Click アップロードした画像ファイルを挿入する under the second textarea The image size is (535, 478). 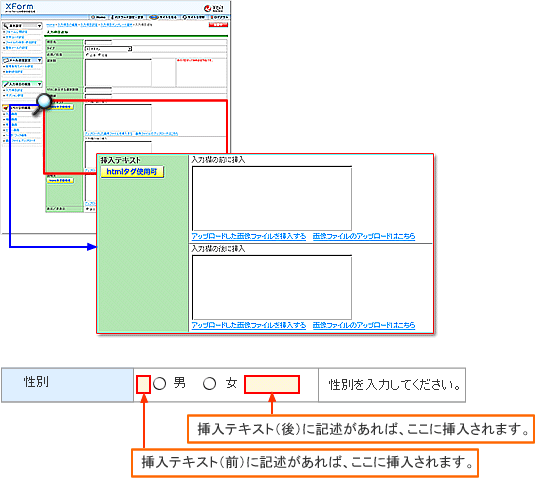click(x=249, y=325)
